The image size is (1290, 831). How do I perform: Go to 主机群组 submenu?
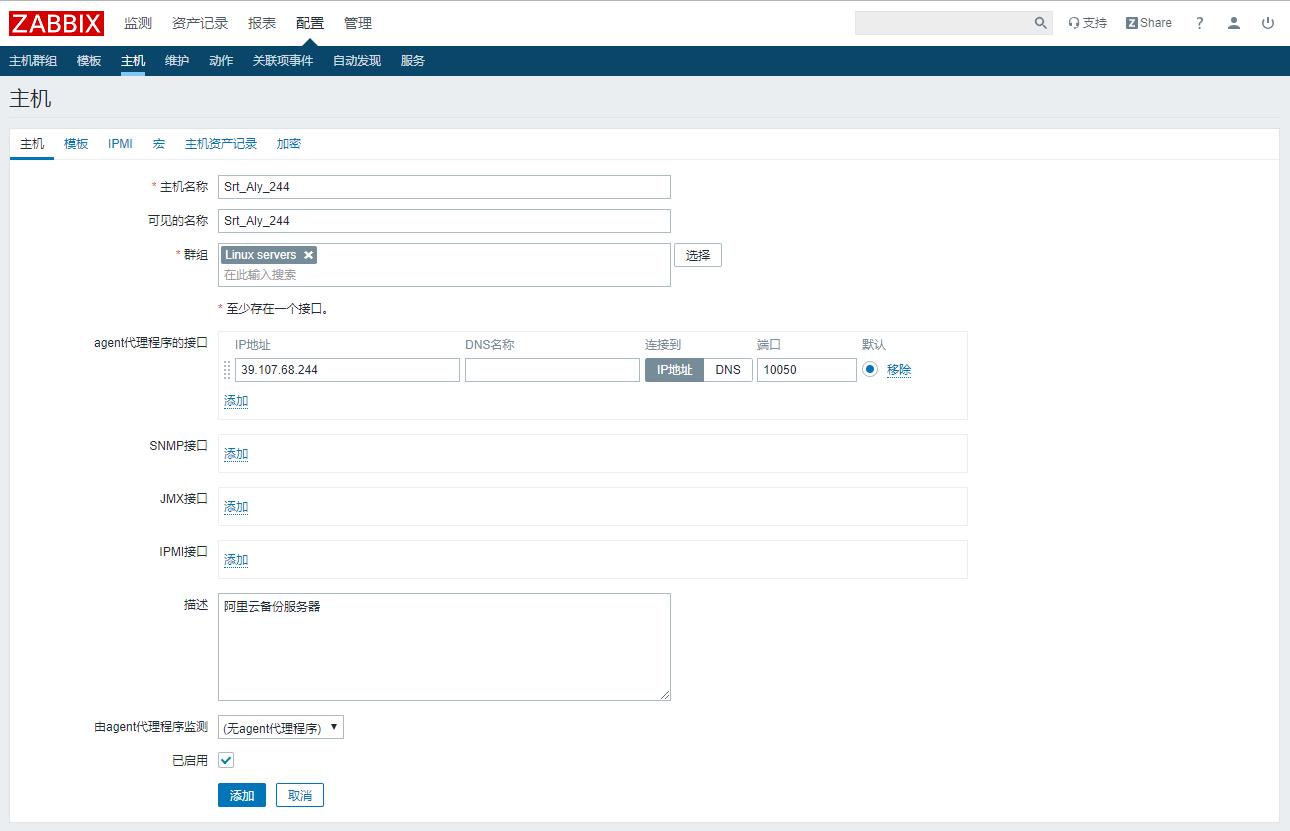point(33,61)
